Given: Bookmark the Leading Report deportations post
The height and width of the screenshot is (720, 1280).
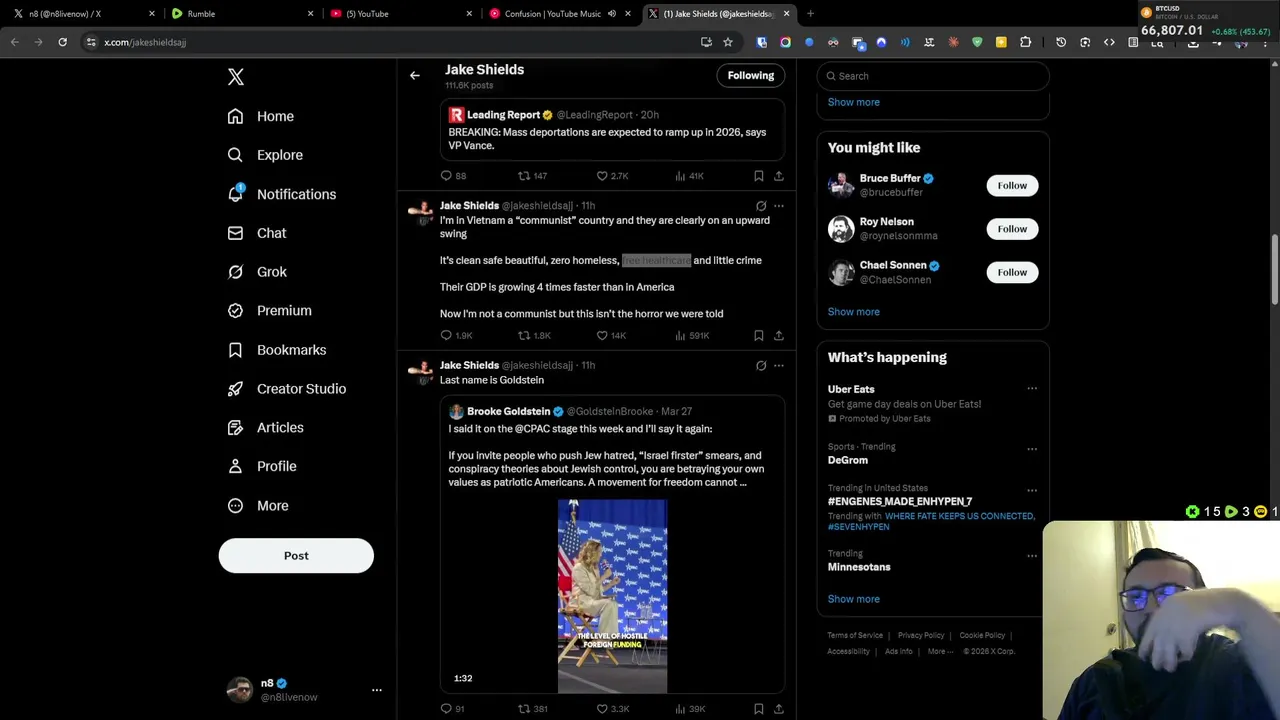Looking at the screenshot, I should 759,176.
